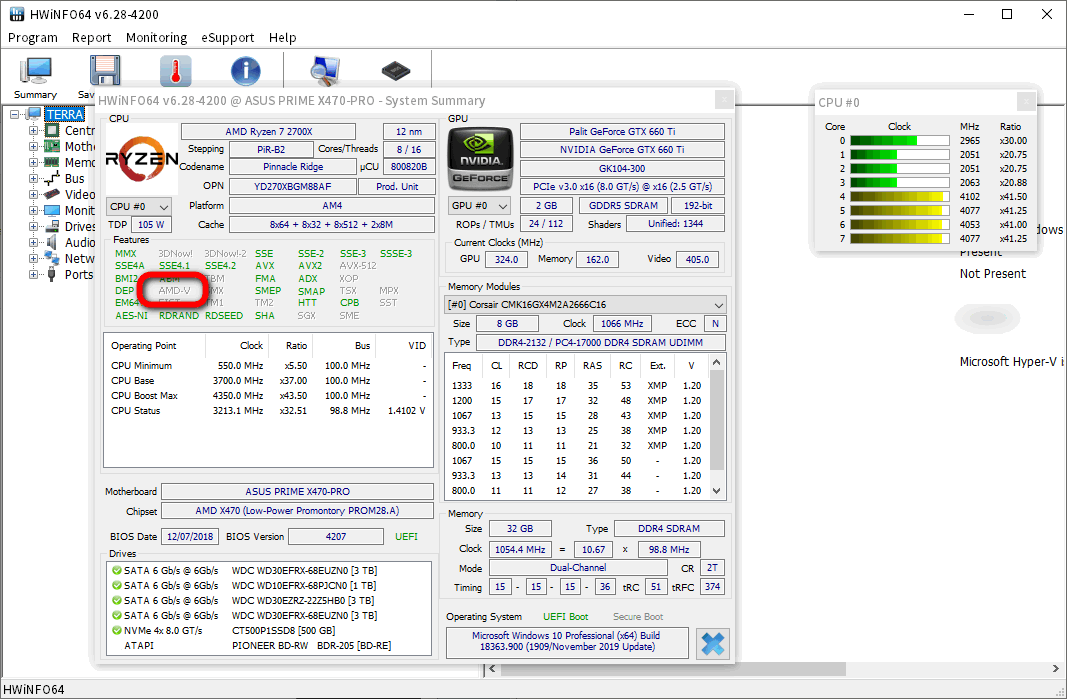1067x699 pixels.
Task: Expand the Drives tree node
Action: coord(33,226)
